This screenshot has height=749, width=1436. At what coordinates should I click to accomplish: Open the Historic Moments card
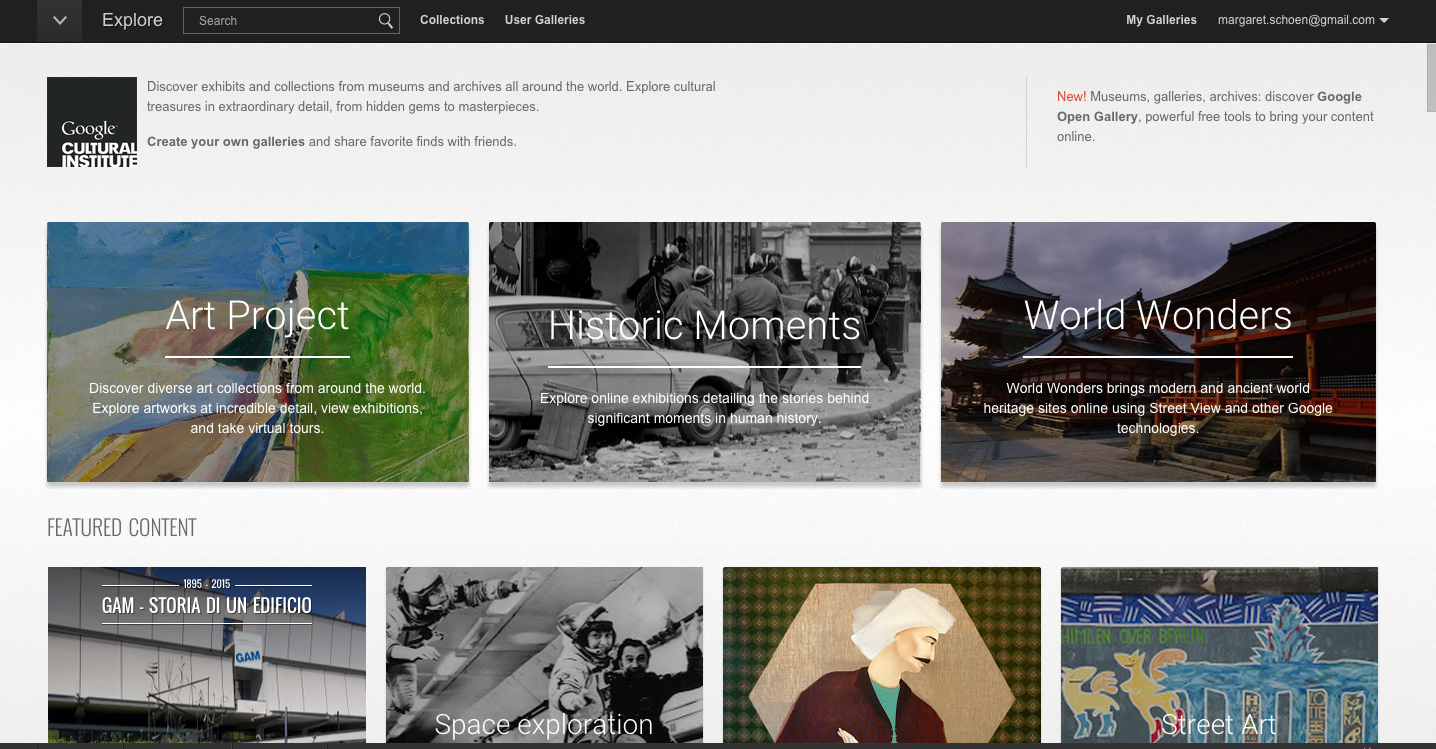[704, 352]
